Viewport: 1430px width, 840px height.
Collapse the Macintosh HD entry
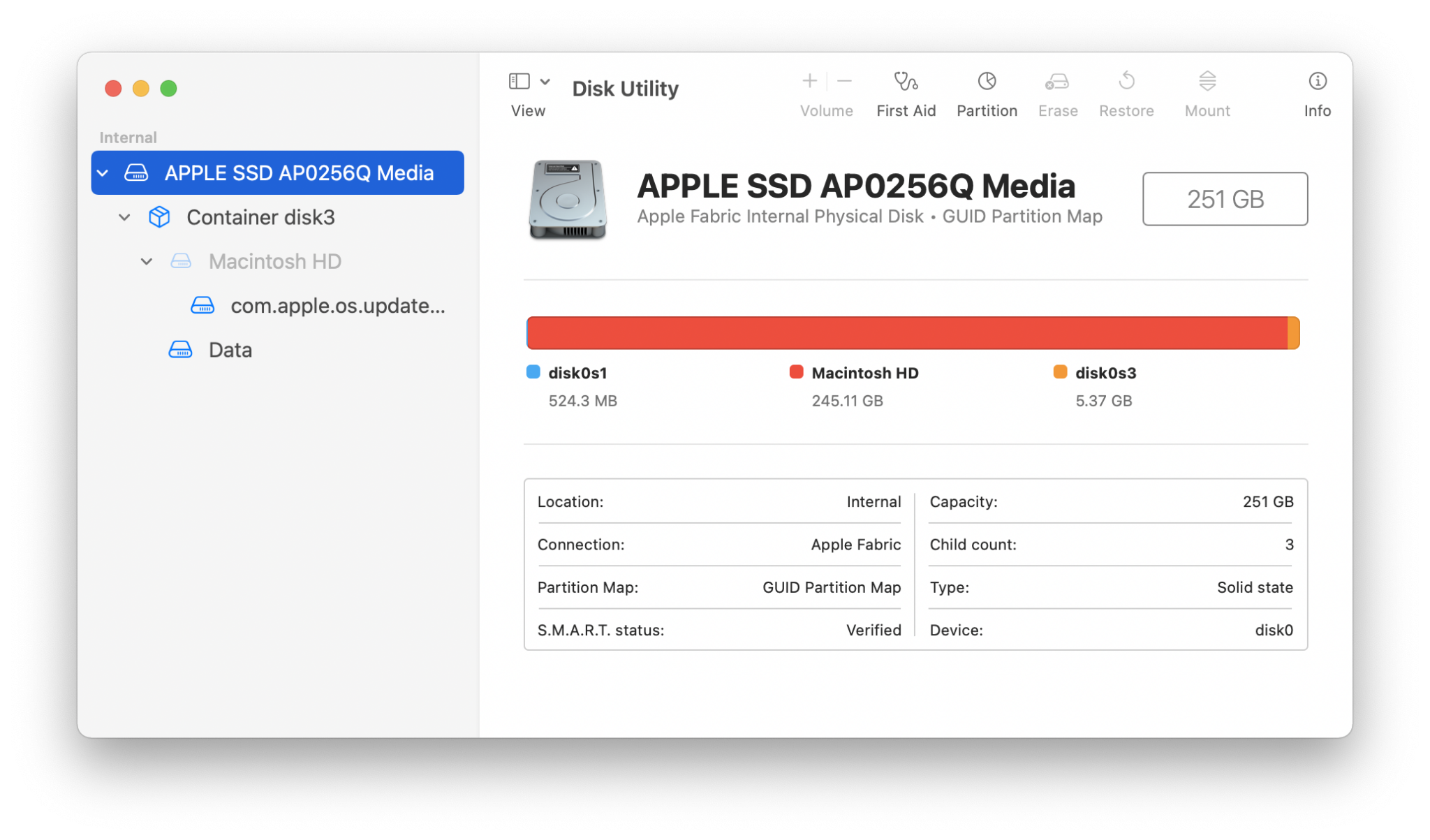point(147,261)
